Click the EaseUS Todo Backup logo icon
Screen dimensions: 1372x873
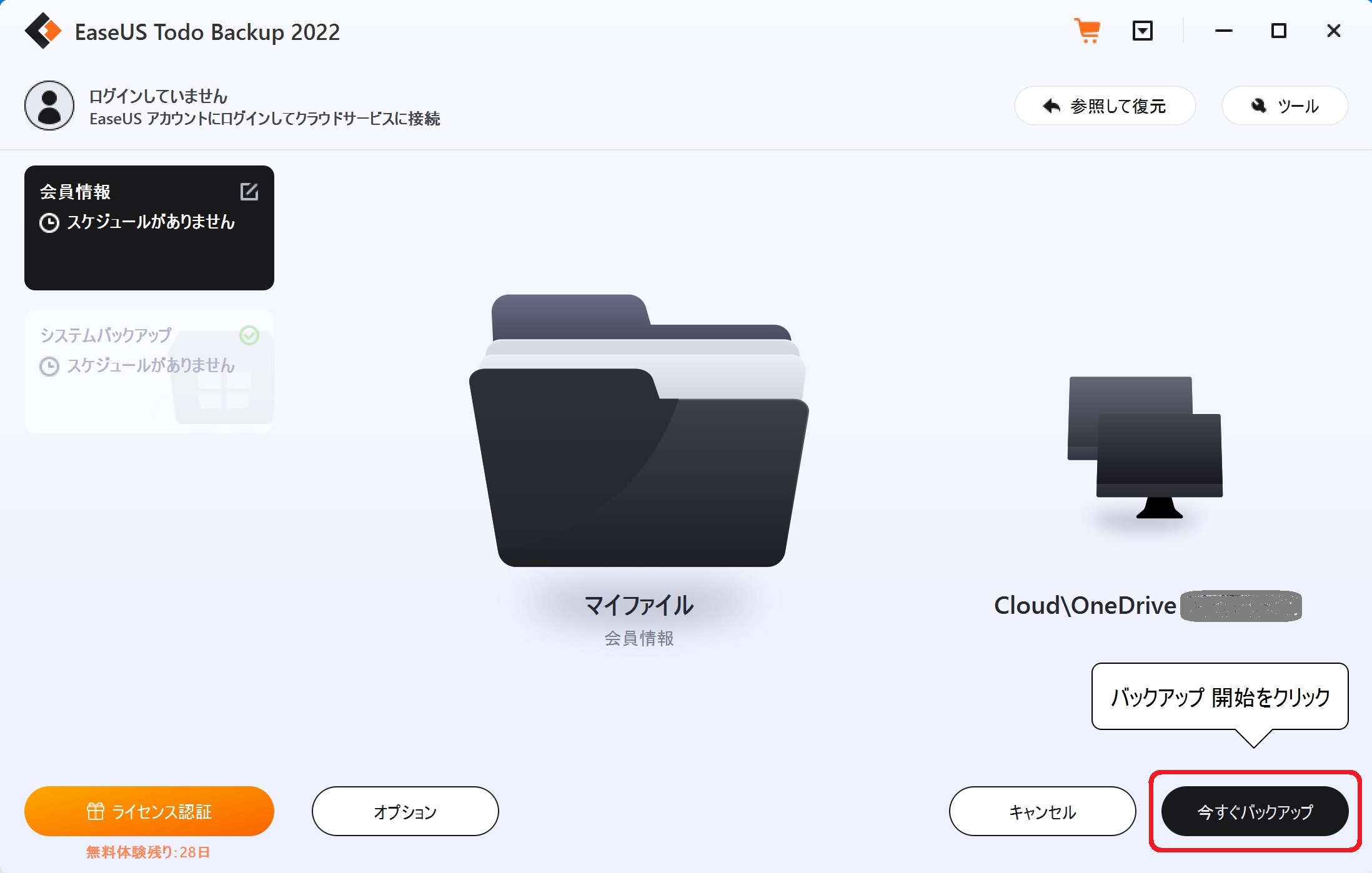pos(43,31)
